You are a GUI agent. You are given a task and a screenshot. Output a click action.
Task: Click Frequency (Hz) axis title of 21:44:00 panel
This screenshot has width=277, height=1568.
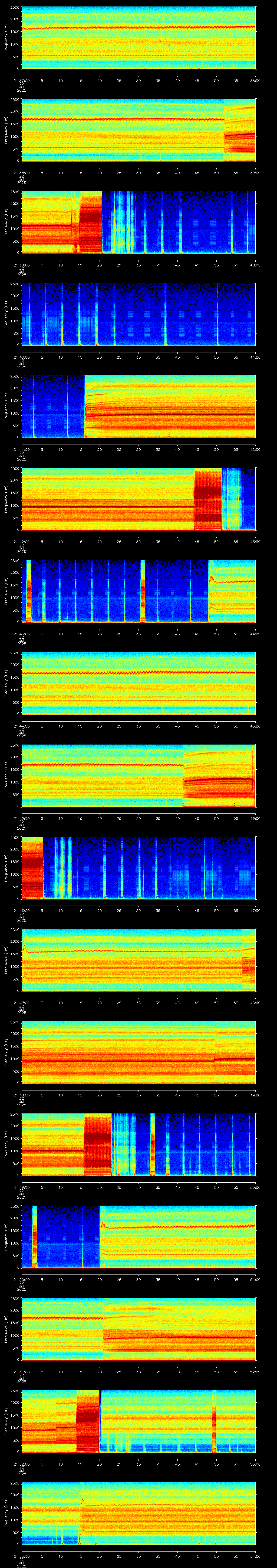coord(6,683)
